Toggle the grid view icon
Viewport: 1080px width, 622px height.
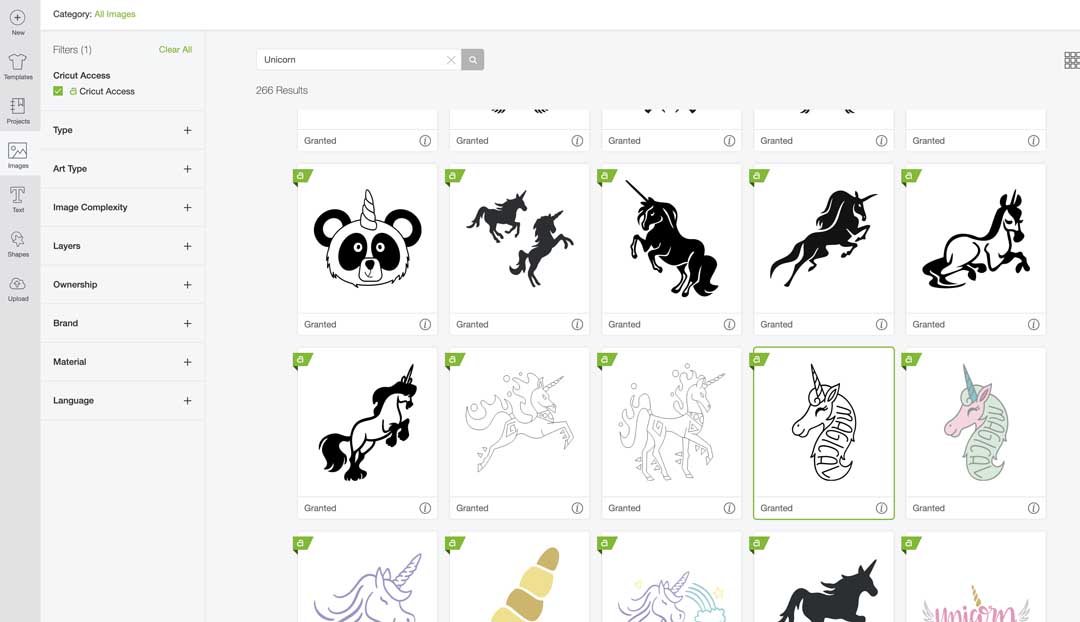(x=1072, y=60)
